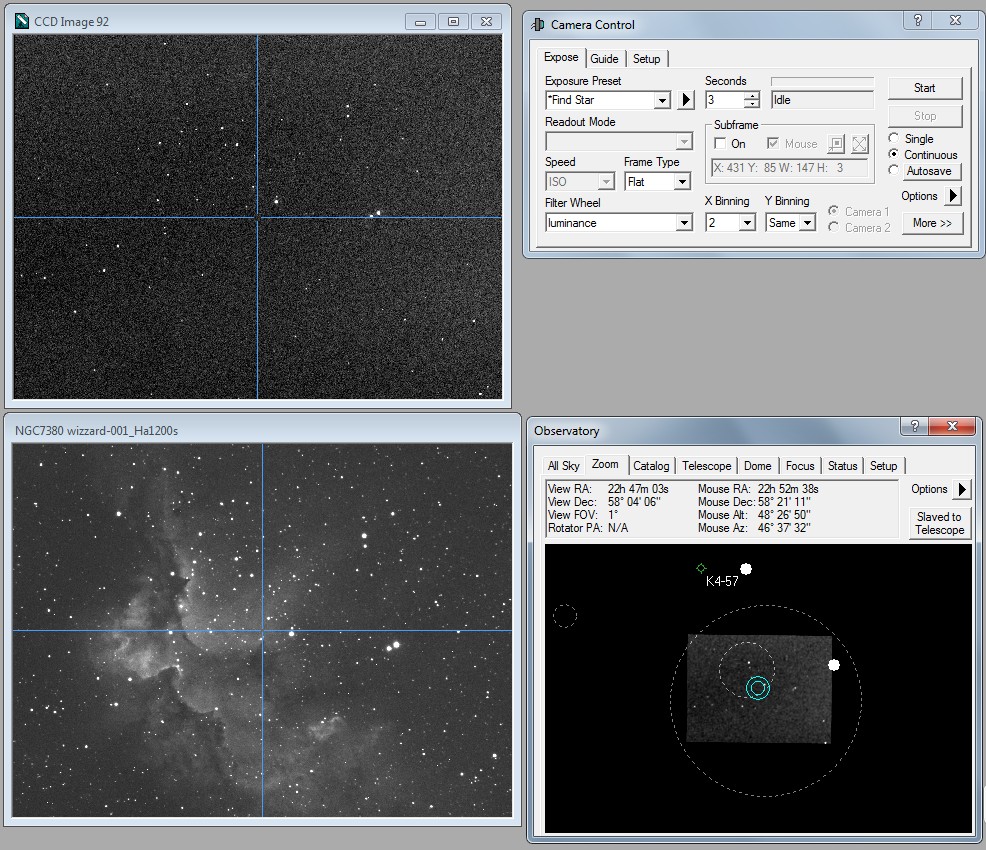Screen dimensions: 986x850
Task: Expand the Readout Mode dropdown
Action: click(684, 141)
